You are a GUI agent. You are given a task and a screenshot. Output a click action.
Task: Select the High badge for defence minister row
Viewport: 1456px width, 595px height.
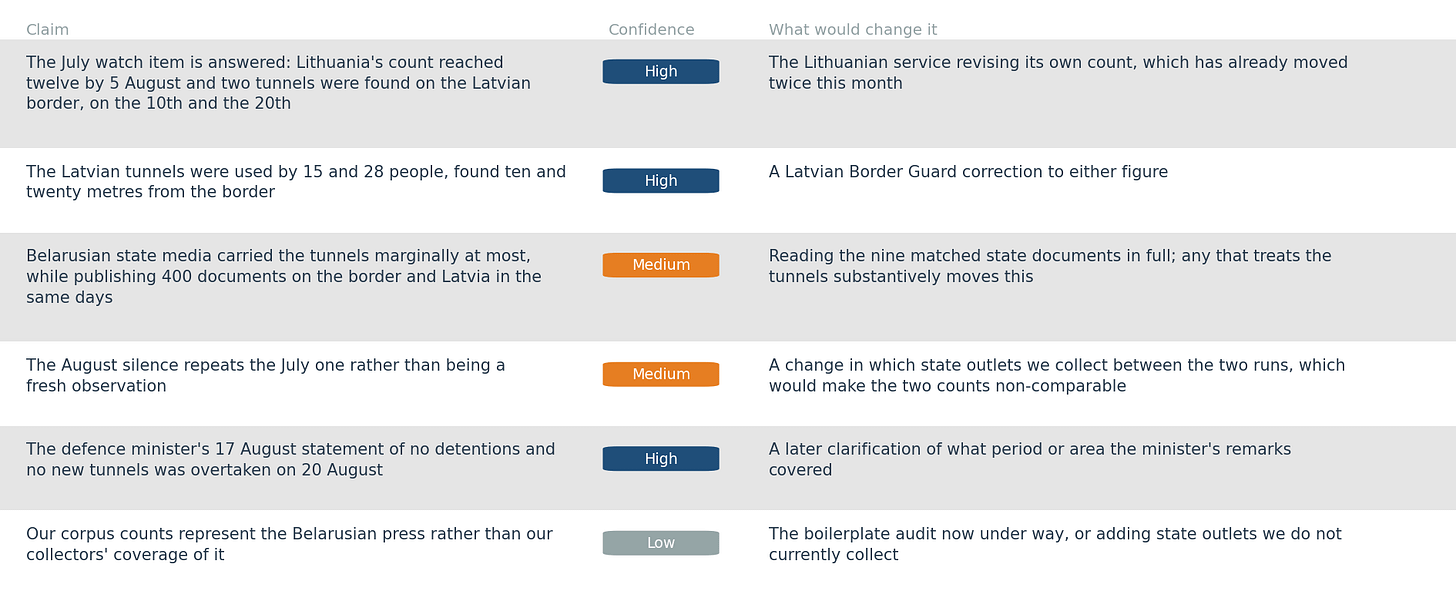(661, 459)
